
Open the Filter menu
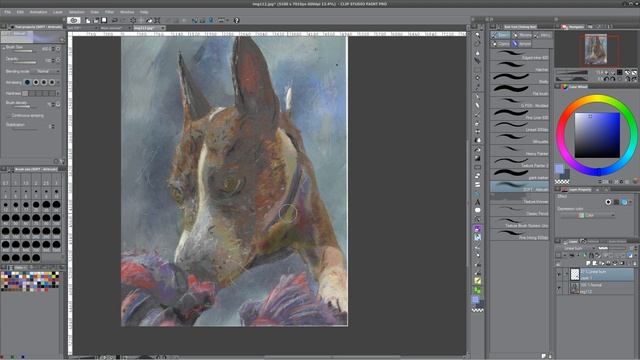click(109, 12)
